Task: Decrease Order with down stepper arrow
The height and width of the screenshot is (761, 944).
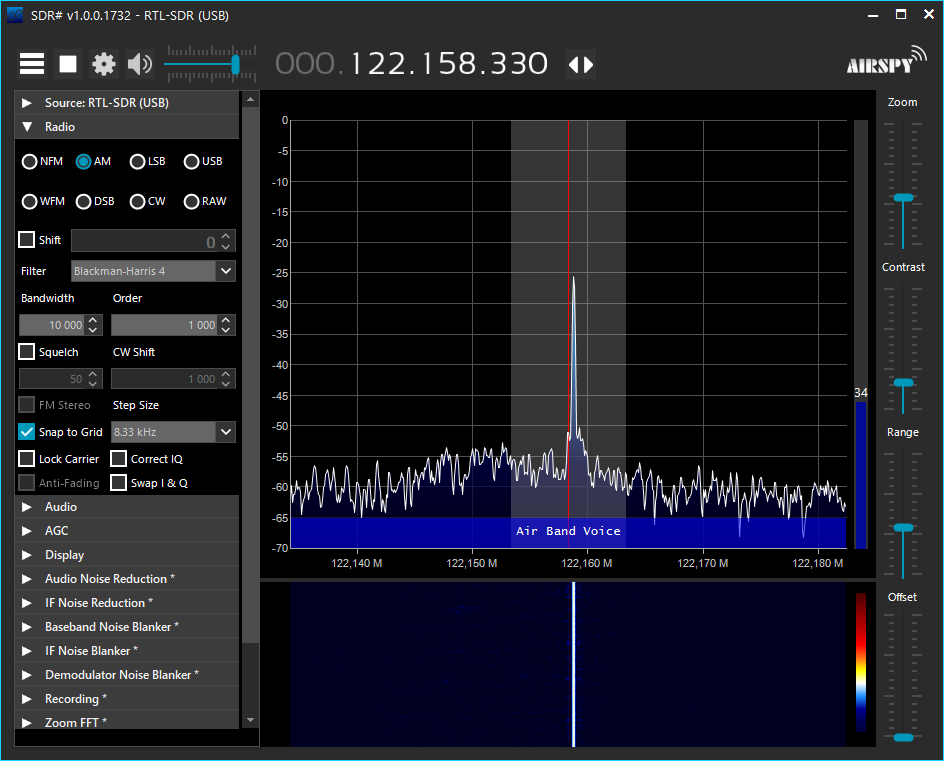Action: click(x=226, y=330)
